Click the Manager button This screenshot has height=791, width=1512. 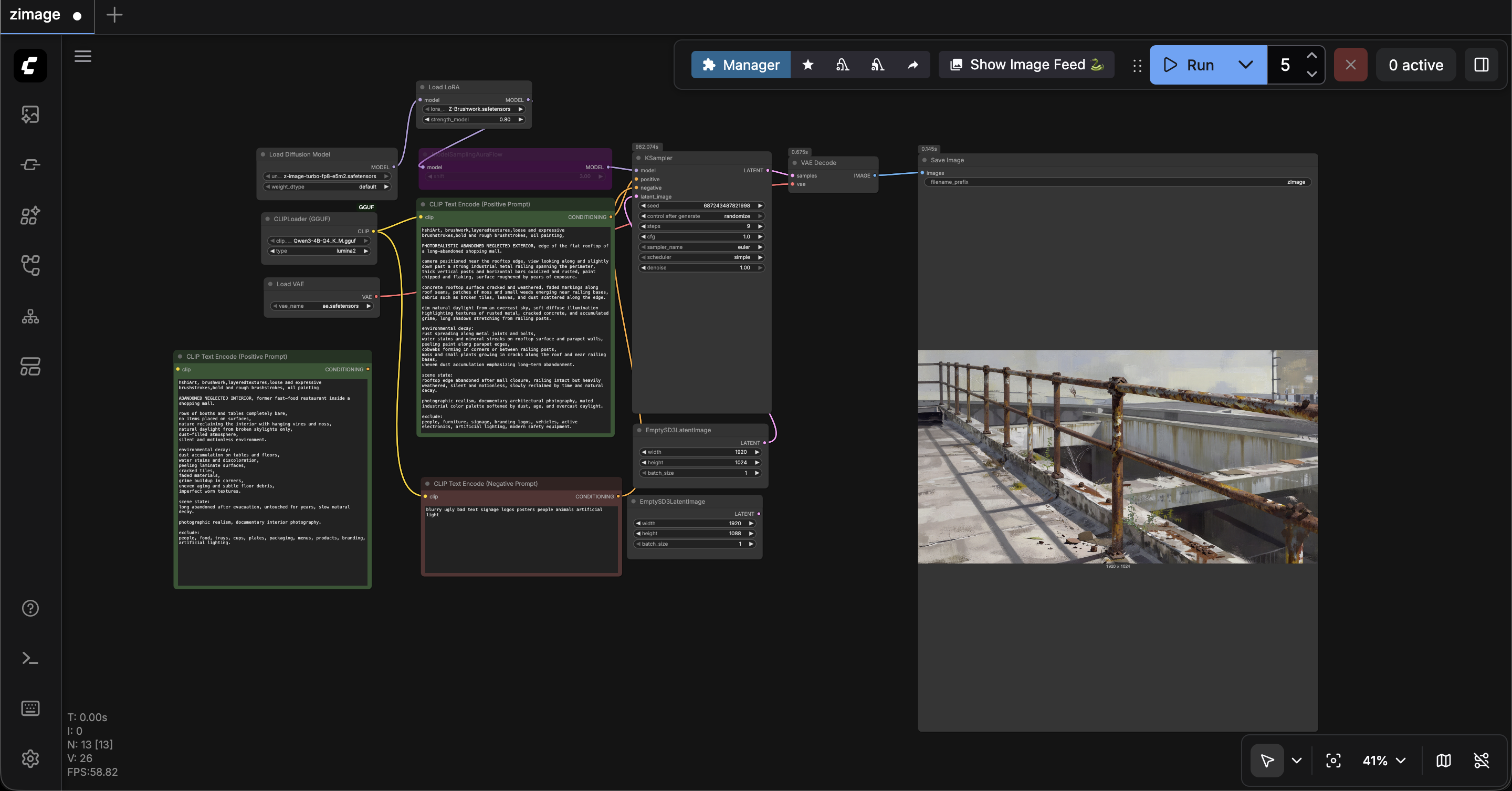pos(741,65)
